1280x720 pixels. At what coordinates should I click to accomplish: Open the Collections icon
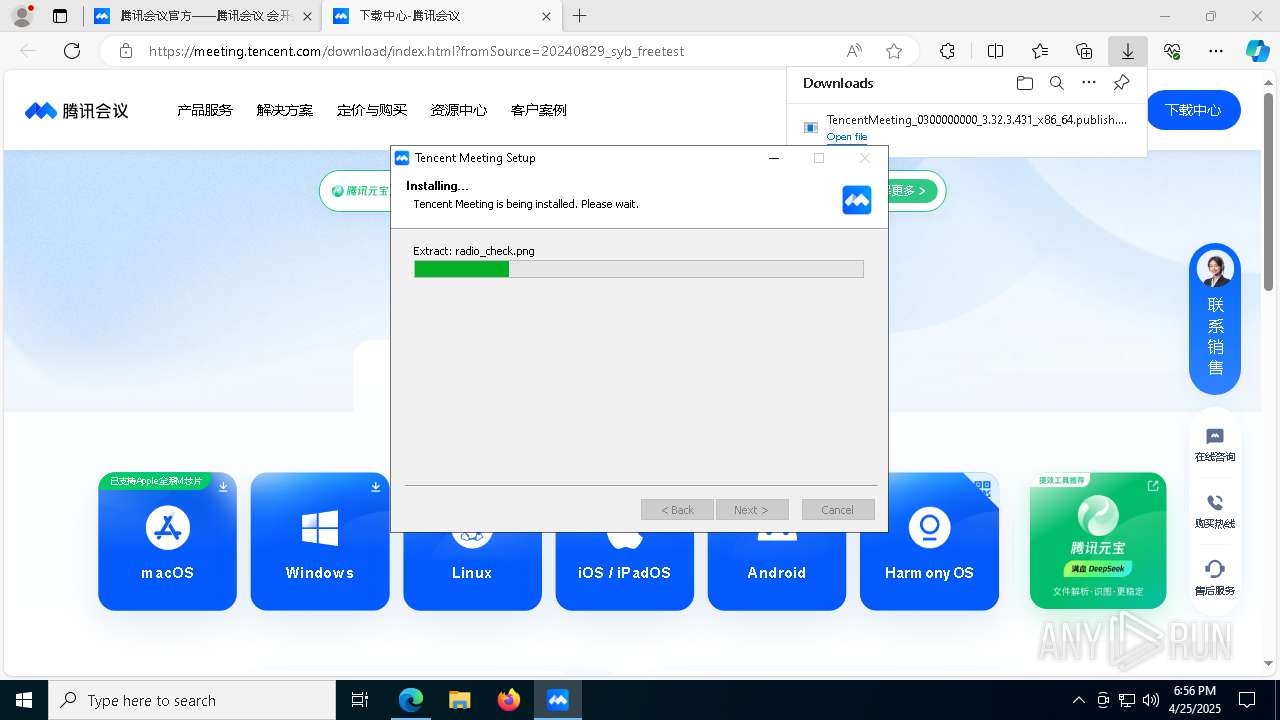[x=1084, y=51]
